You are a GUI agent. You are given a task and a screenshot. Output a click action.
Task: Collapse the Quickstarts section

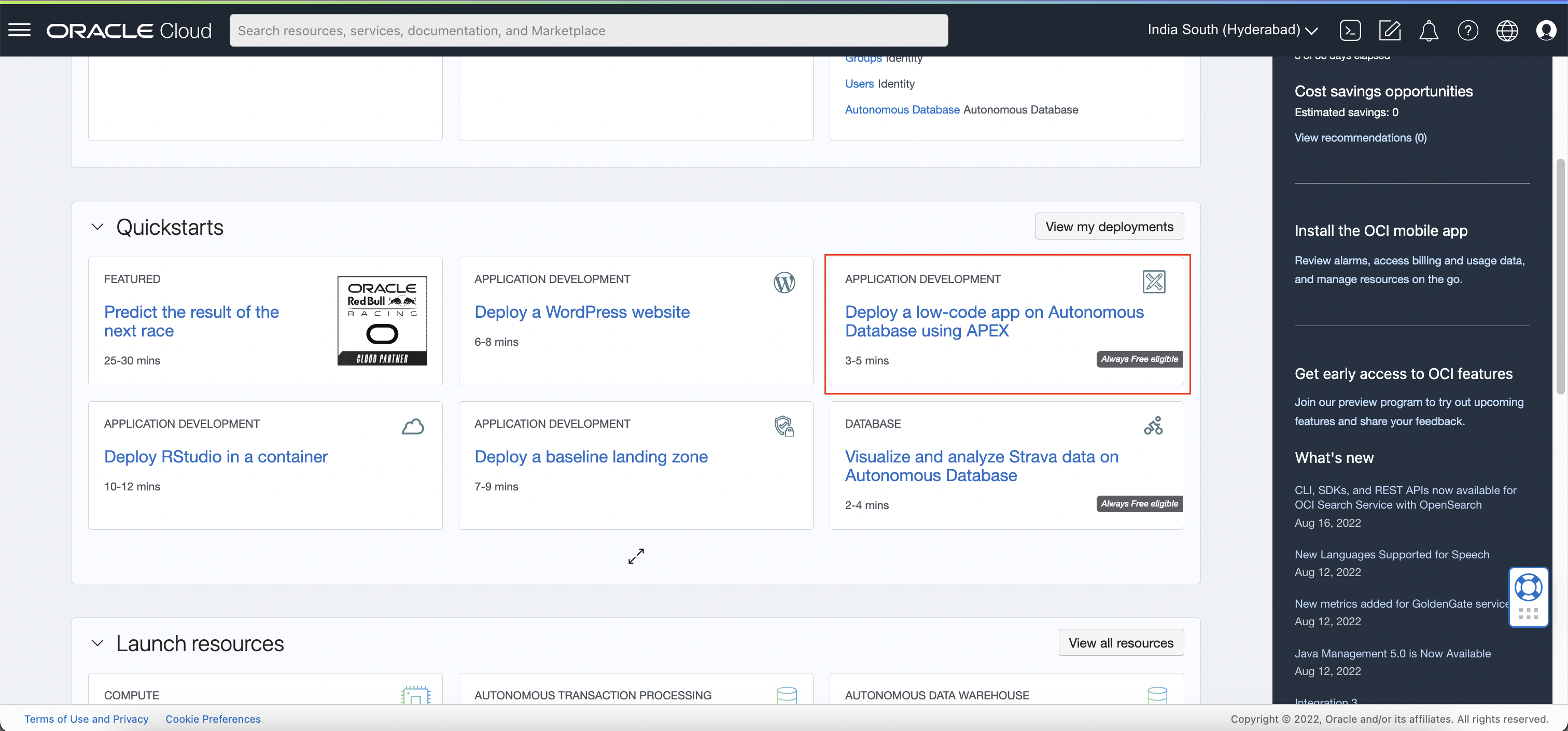click(97, 227)
